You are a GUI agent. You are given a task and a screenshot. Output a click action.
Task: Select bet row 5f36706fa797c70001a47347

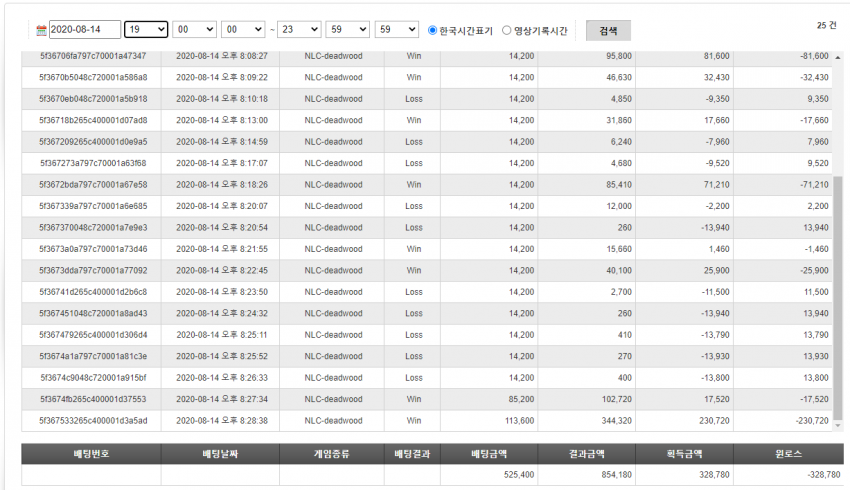[426, 56]
